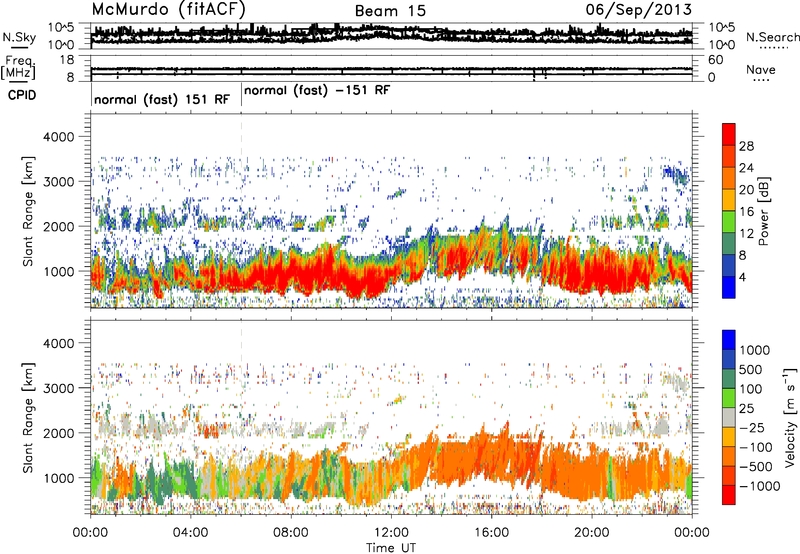Click the '28' power colorbar value
The width and height of the screenshot is (800, 554).
coord(746,146)
